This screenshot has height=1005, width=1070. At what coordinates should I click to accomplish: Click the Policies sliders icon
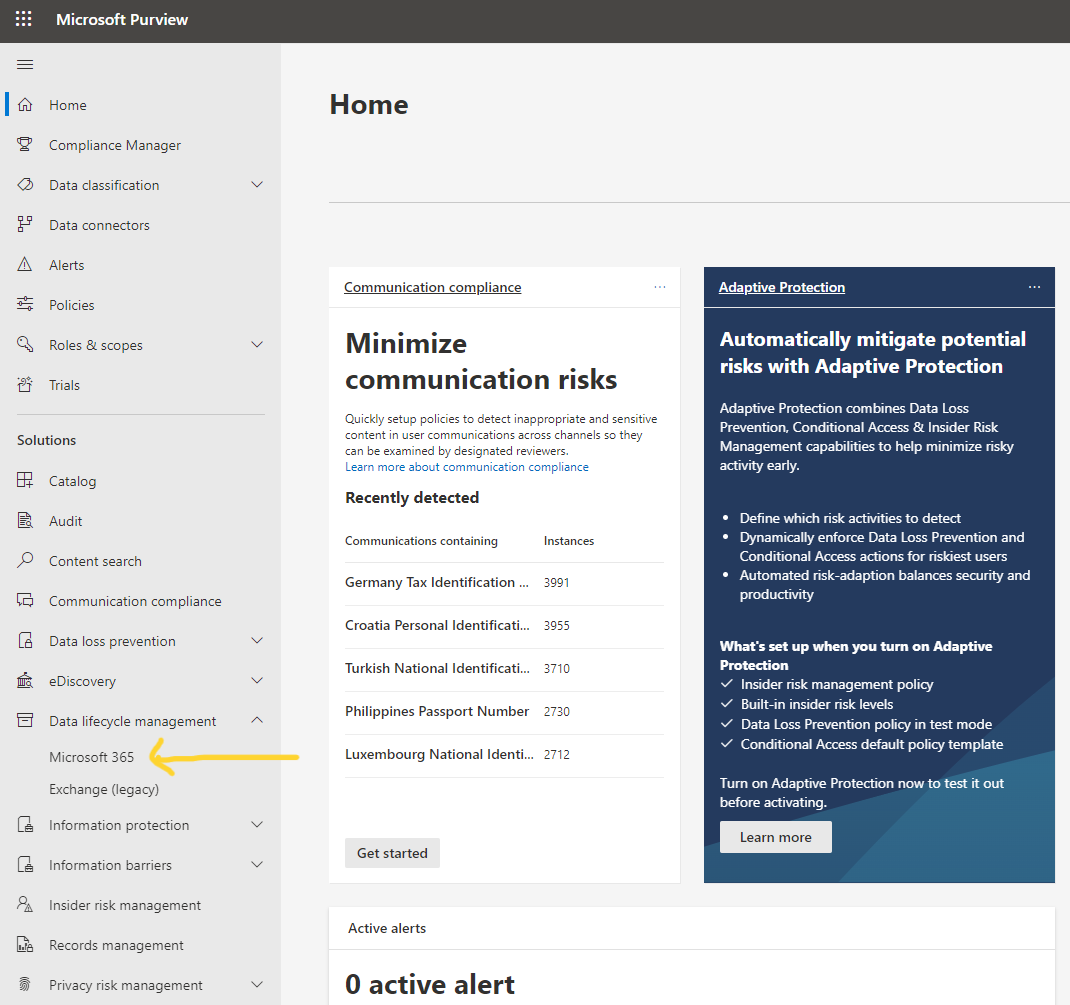coord(25,304)
